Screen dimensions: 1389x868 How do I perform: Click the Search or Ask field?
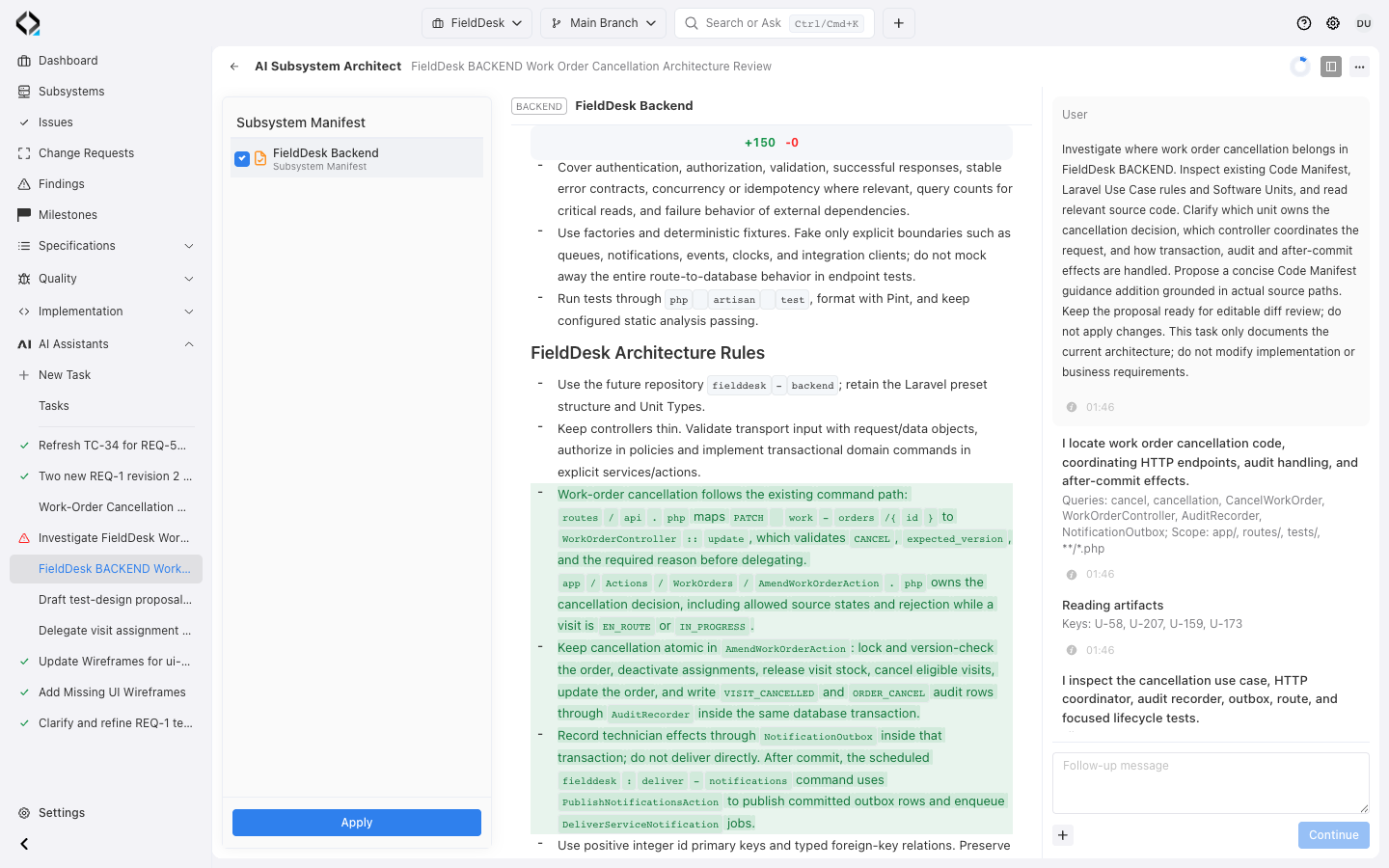[x=775, y=23]
